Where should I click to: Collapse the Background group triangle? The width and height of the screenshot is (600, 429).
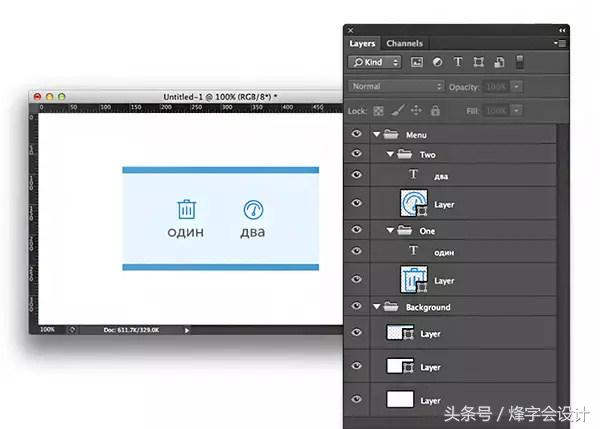point(377,307)
